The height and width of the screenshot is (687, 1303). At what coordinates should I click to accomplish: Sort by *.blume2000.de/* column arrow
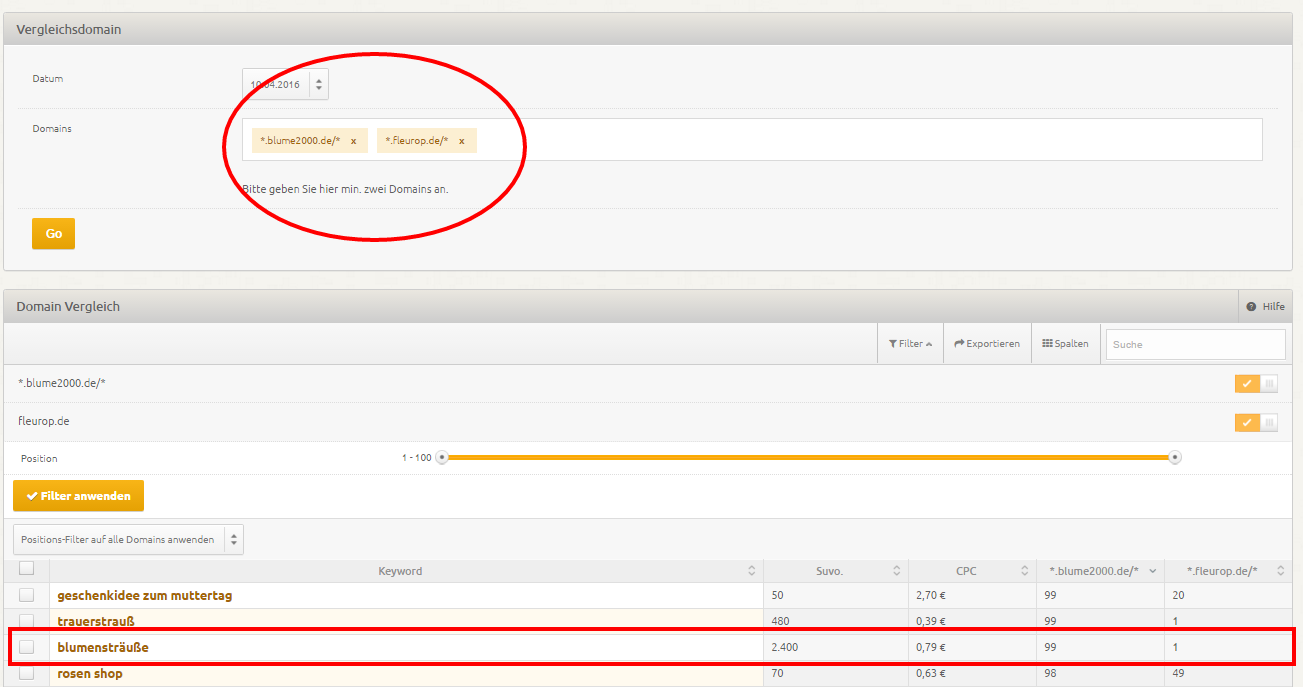[1153, 571]
